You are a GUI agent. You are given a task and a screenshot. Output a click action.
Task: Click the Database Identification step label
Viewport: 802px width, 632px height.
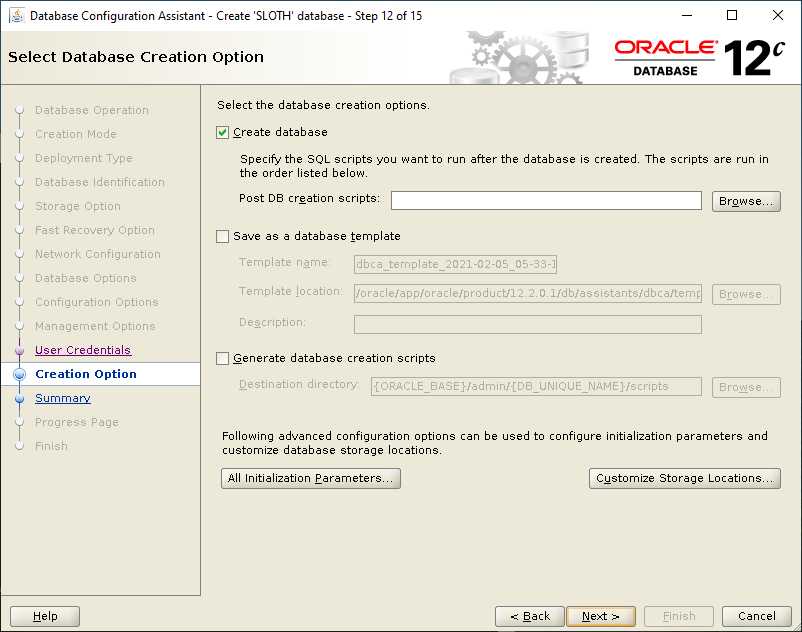[100, 183]
